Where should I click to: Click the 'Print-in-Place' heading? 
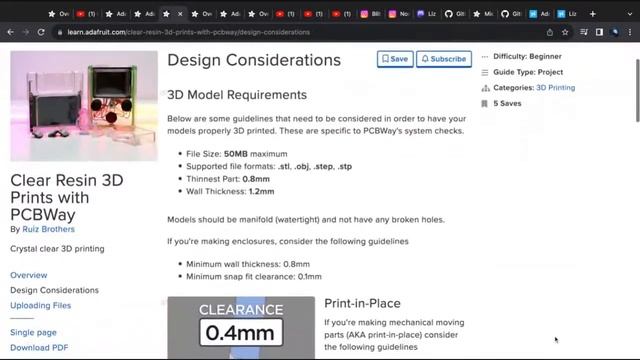(x=362, y=303)
